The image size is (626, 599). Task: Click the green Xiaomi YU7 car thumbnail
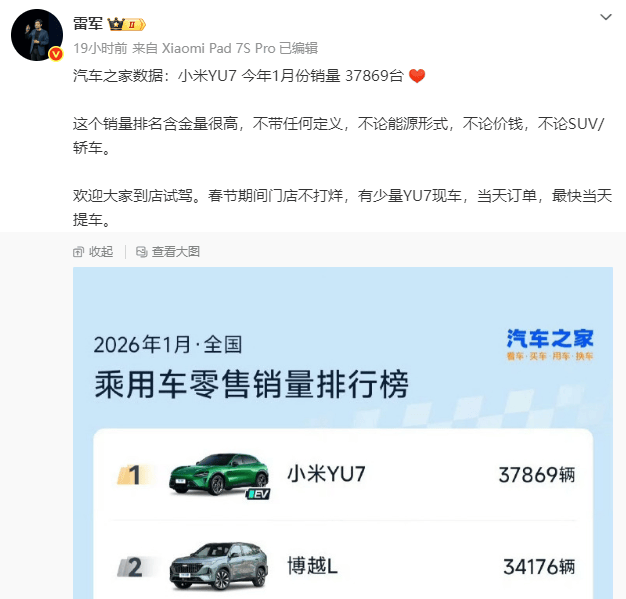pyautogui.click(x=219, y=474)
